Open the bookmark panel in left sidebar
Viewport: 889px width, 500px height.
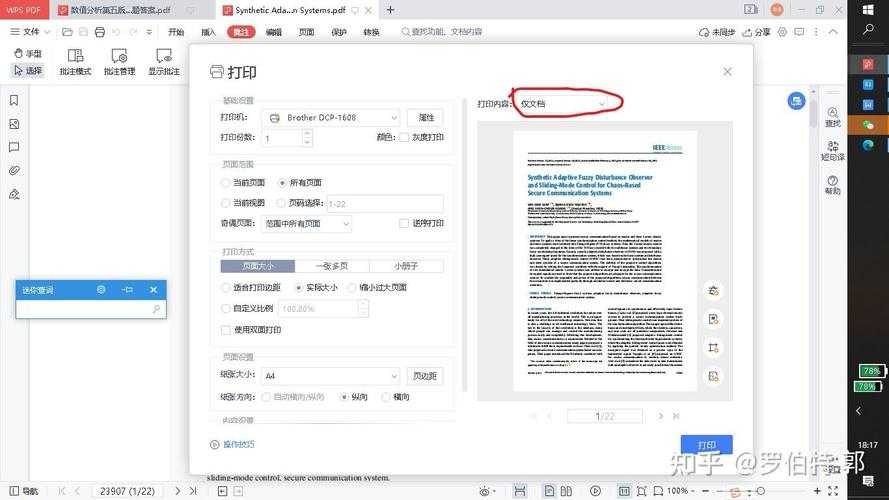pos(14,100)
